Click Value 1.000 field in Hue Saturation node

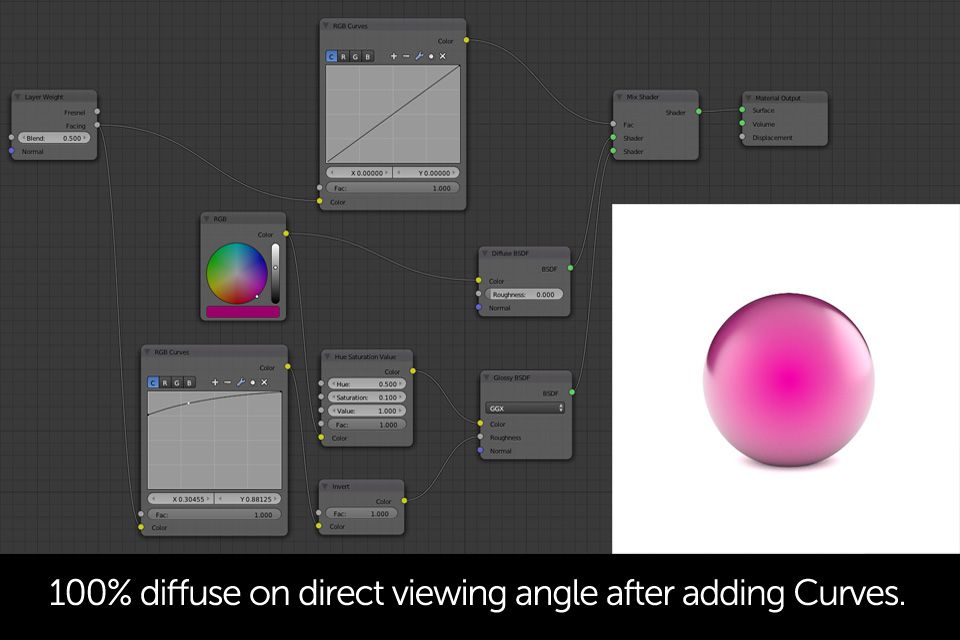(x=367, y=411)
